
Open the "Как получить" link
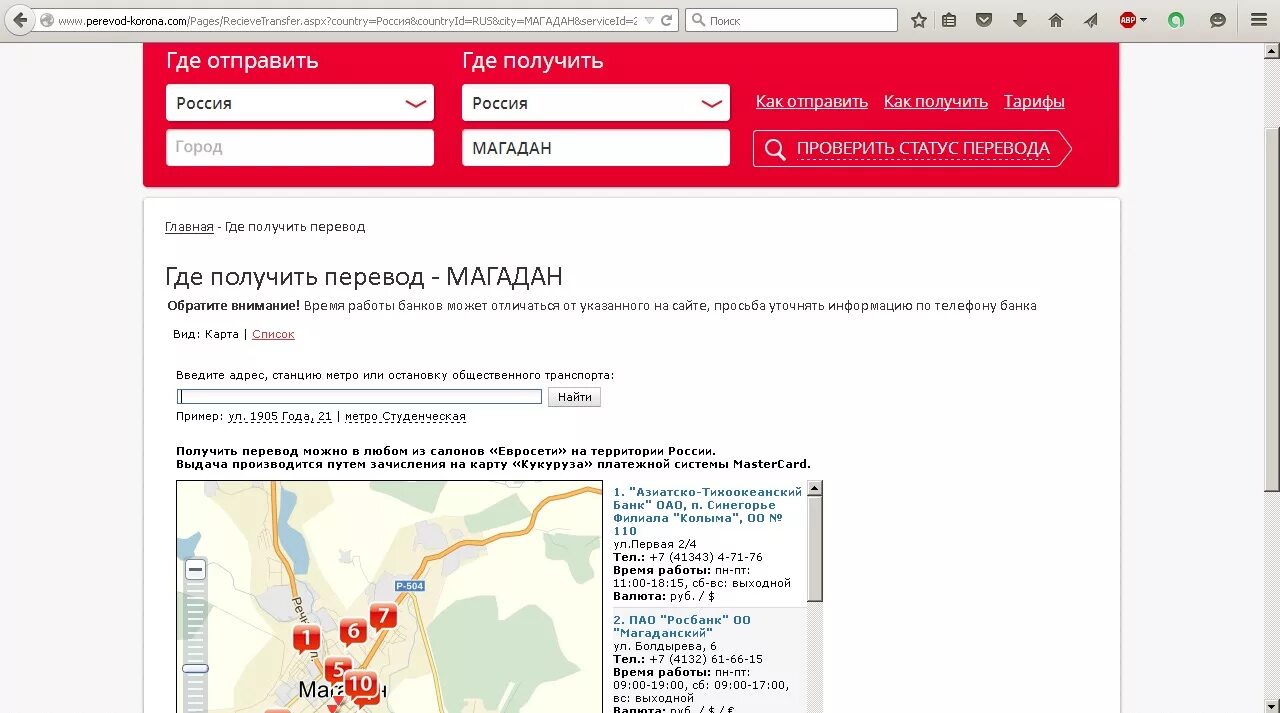click(936, 102)
